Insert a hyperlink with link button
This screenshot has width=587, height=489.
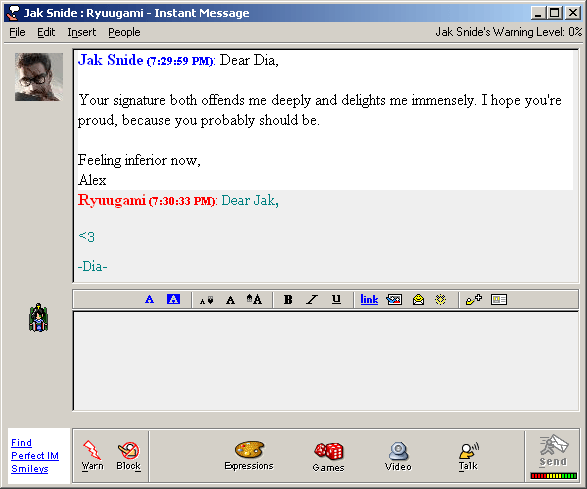point(369,300)
